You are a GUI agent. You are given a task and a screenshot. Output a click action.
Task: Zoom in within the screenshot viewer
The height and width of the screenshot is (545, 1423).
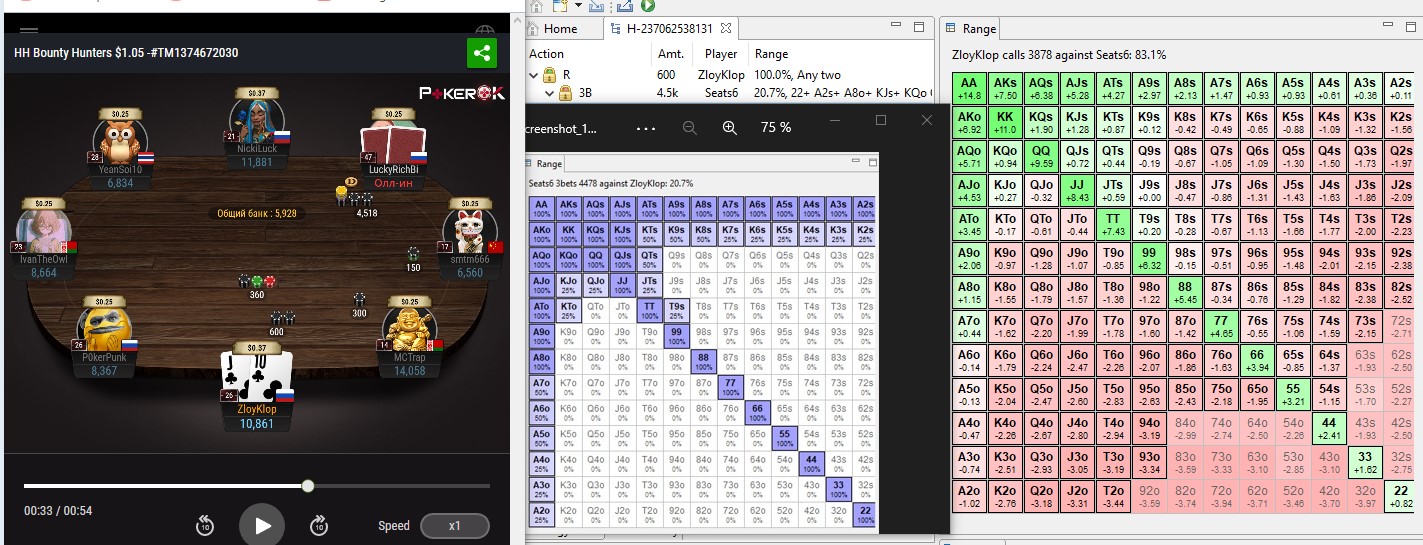[729, 128]
